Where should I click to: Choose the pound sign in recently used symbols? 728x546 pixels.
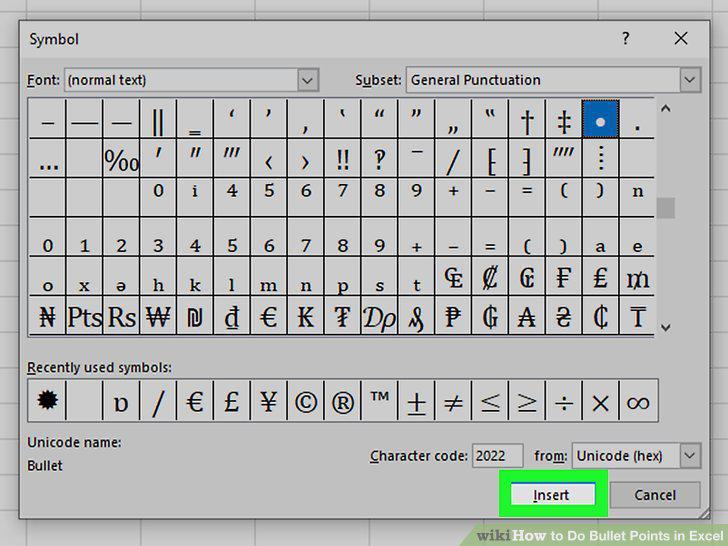(232, 401)
